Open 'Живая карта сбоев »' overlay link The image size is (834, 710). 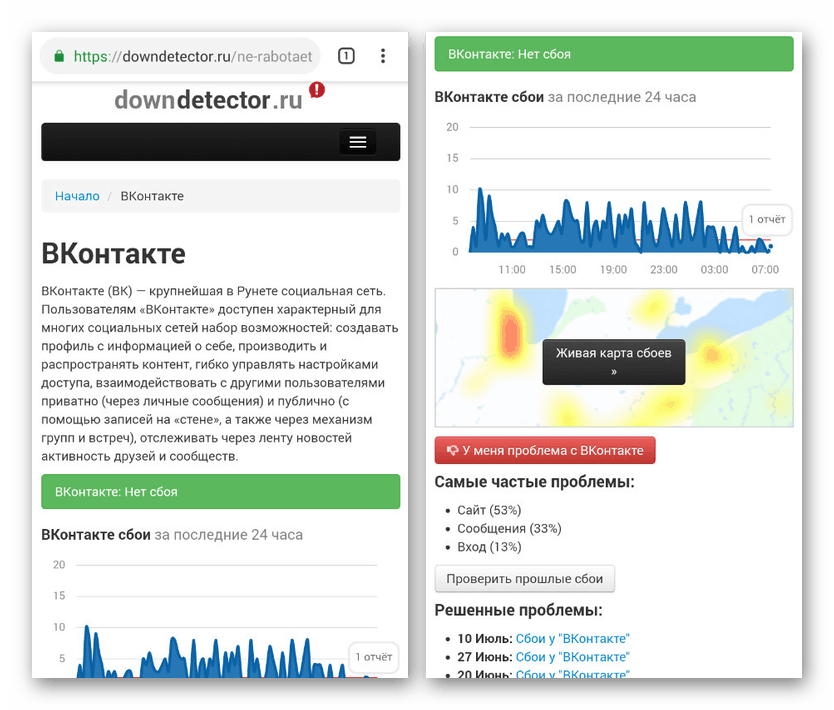[613, 362]
